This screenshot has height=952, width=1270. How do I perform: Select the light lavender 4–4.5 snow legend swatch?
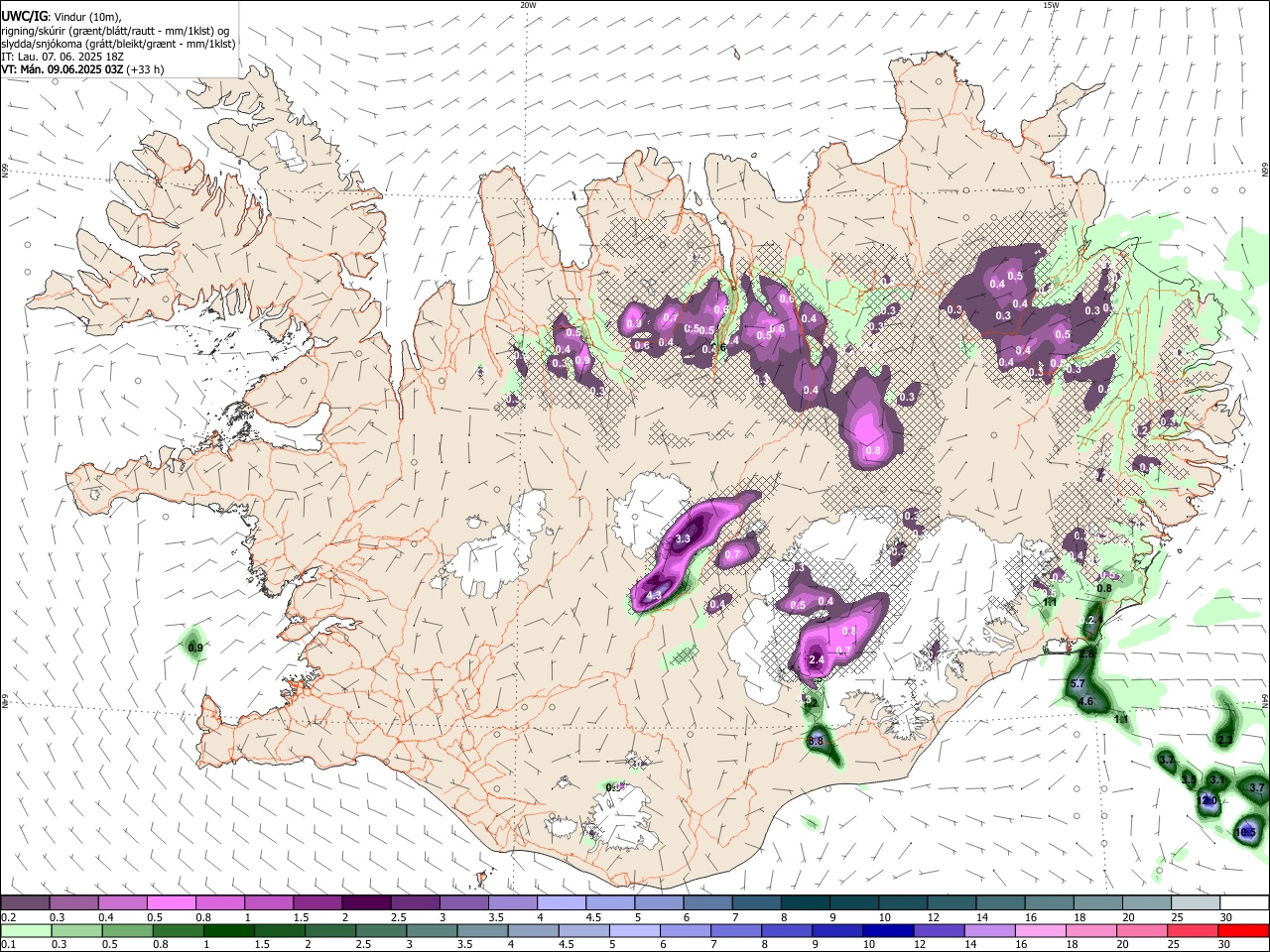click(561, 903)
